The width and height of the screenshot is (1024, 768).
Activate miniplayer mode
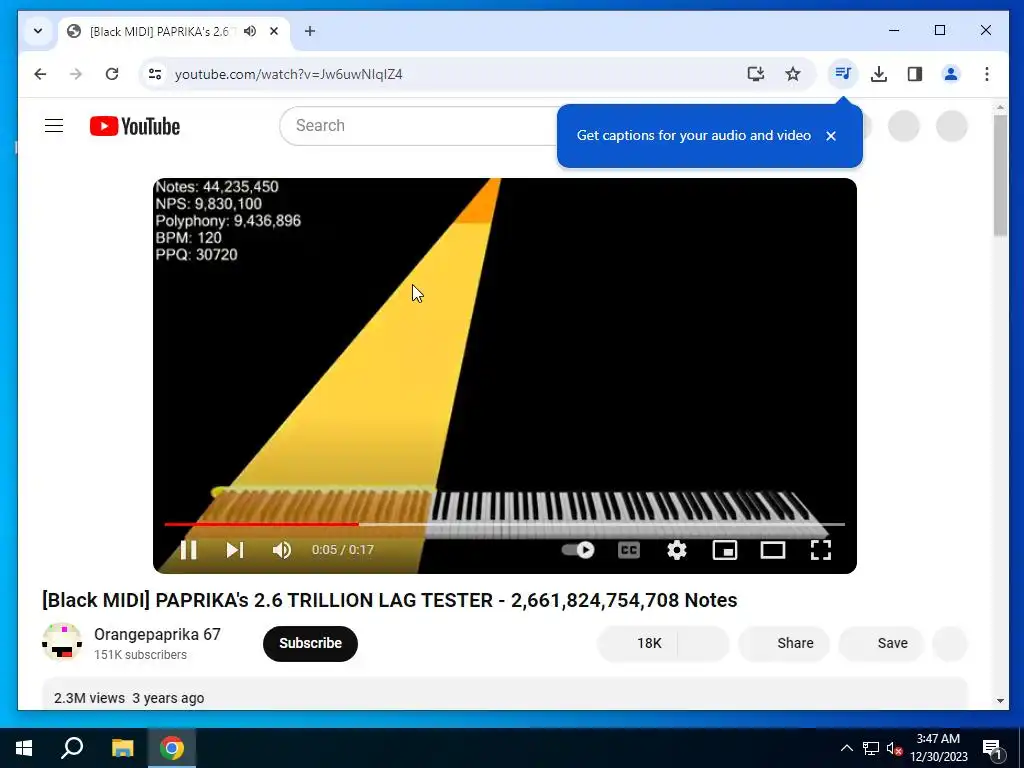pyautogui.click(x=725, y=550)
